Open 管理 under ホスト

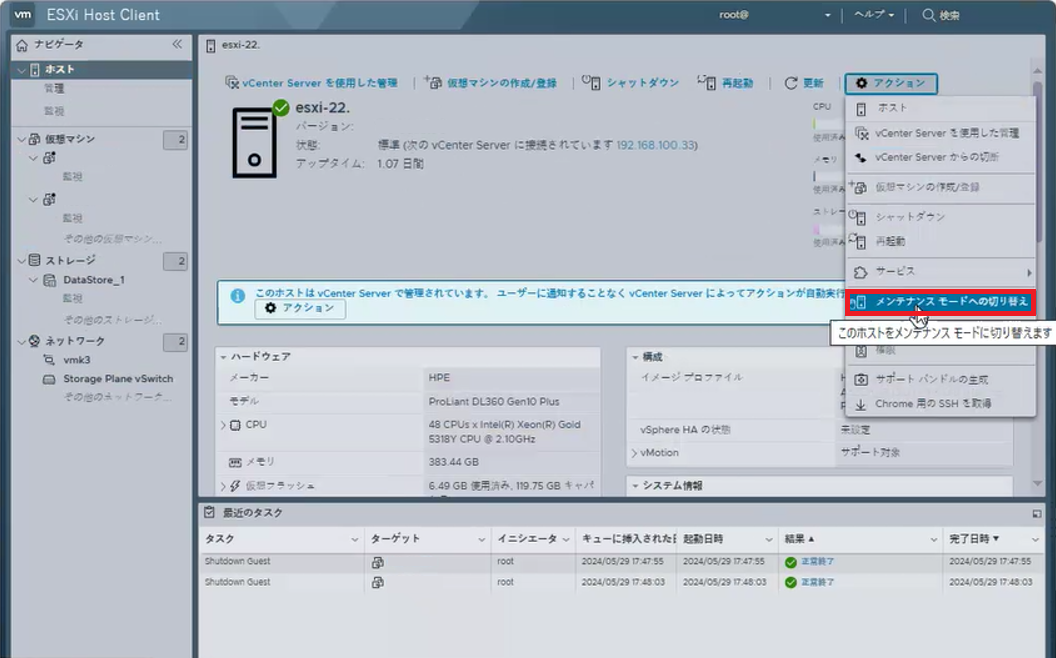coord(54,89)
